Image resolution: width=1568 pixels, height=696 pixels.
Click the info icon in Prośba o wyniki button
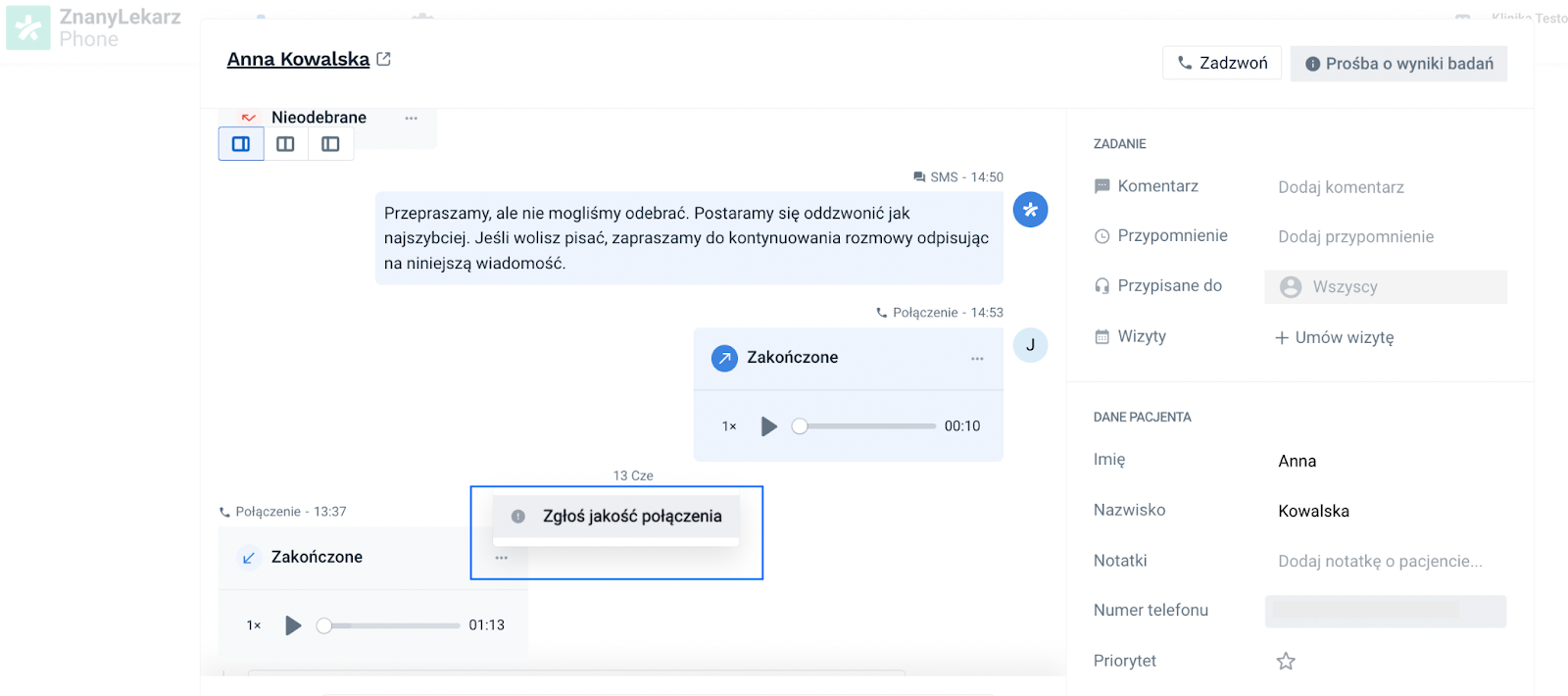pos(1312,64)
